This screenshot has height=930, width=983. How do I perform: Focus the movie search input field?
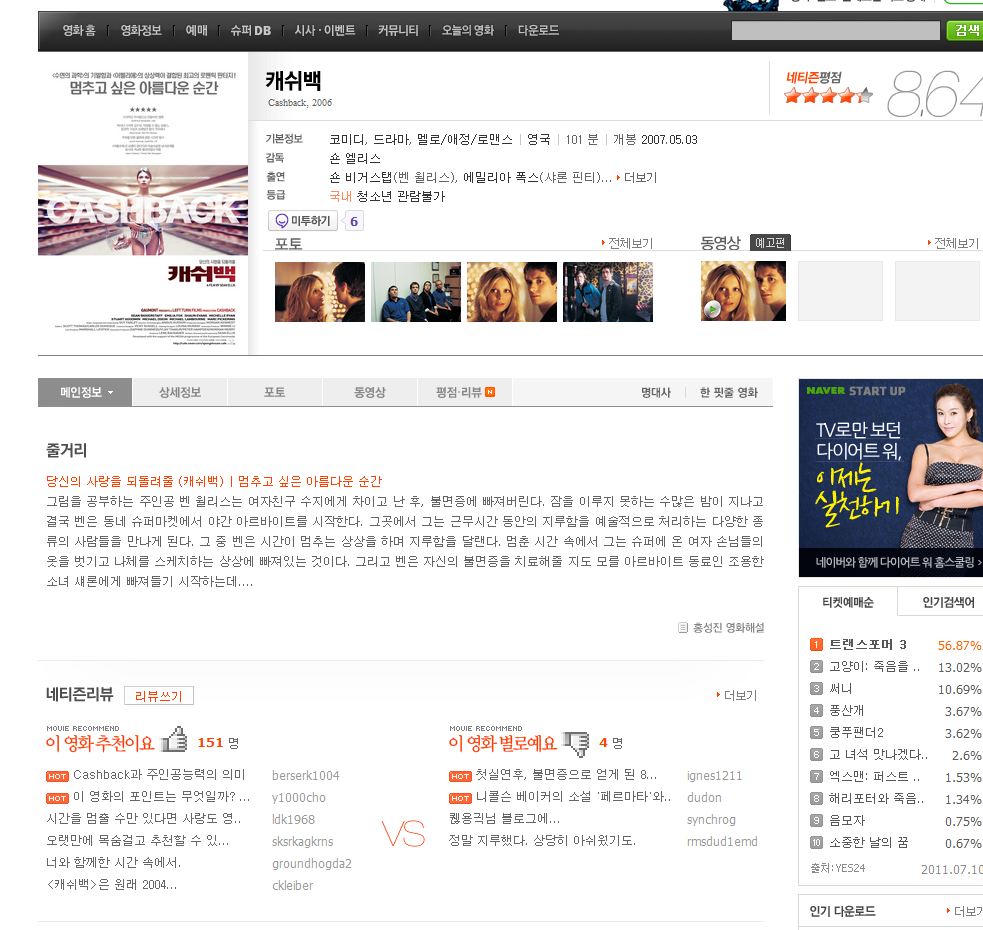coord(835,30)
